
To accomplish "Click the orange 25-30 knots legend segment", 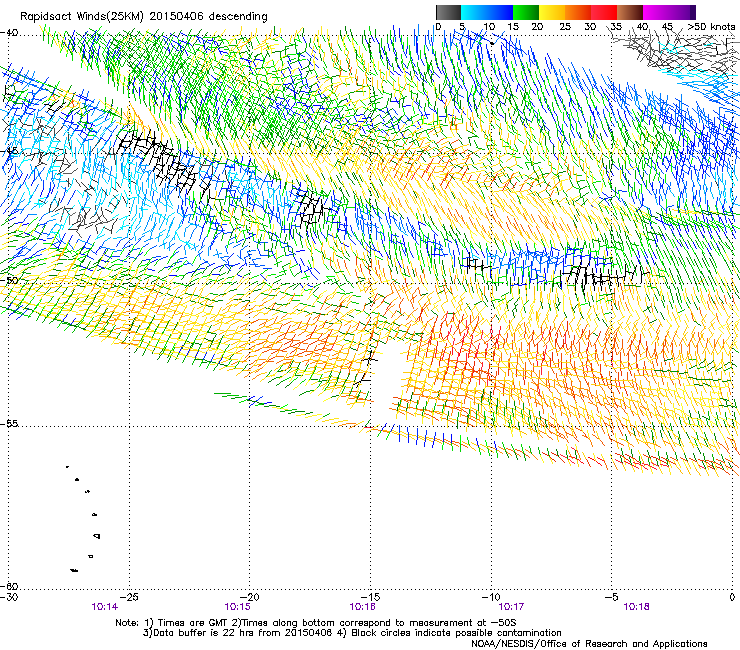I will tap(578, 12).
